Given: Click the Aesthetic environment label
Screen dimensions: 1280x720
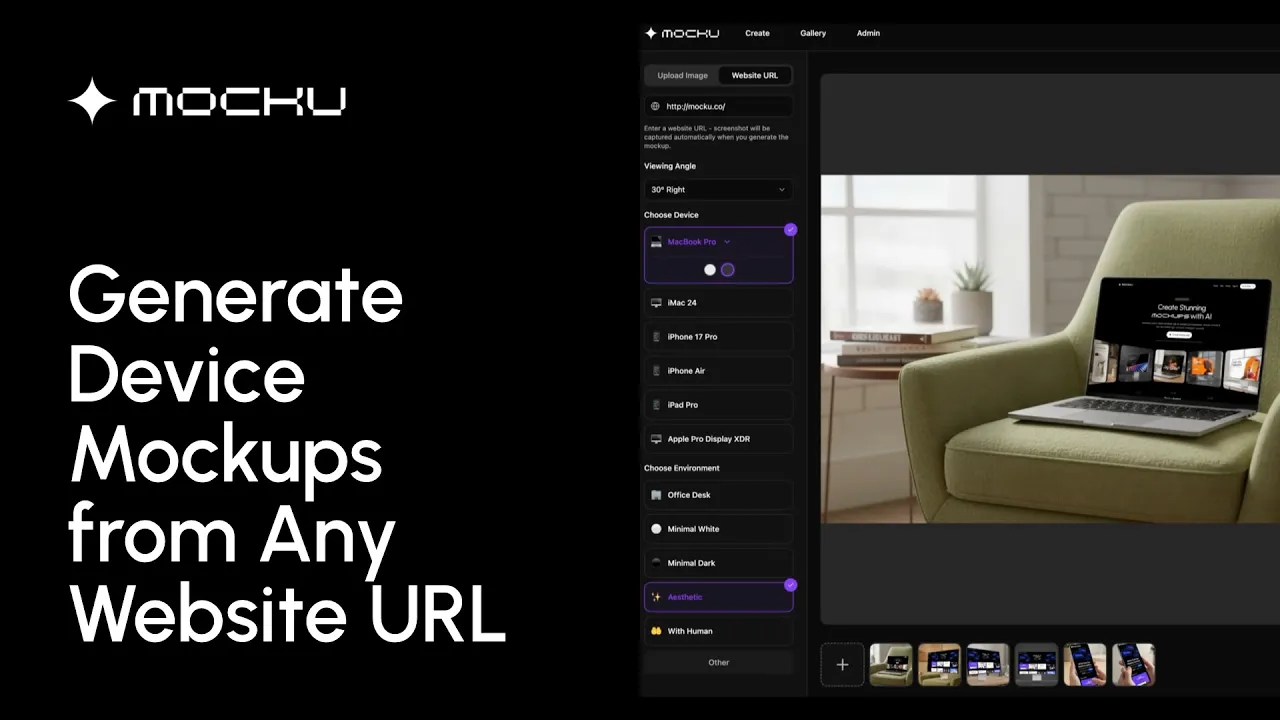Looking at the screenshot, I should click(x=685, y=597).
